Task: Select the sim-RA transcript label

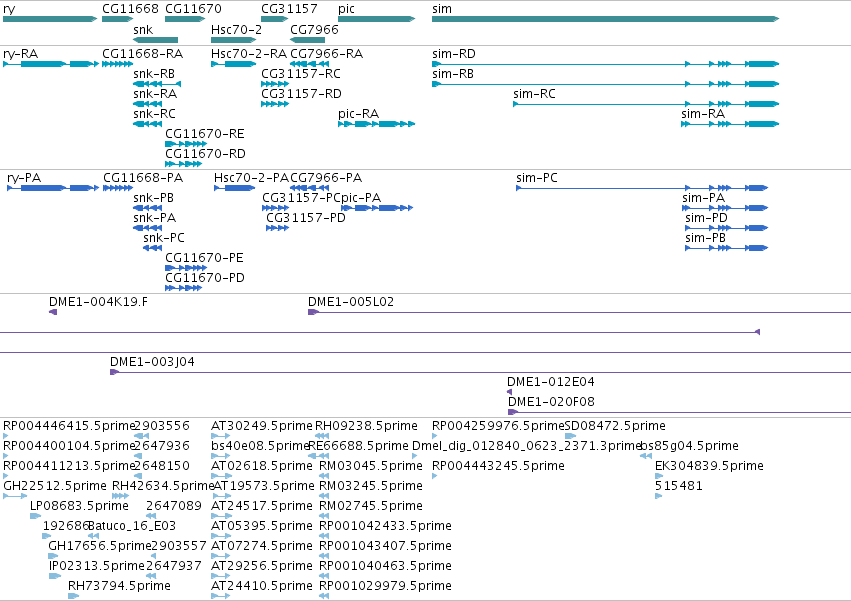Action: [x=703, y=114]
